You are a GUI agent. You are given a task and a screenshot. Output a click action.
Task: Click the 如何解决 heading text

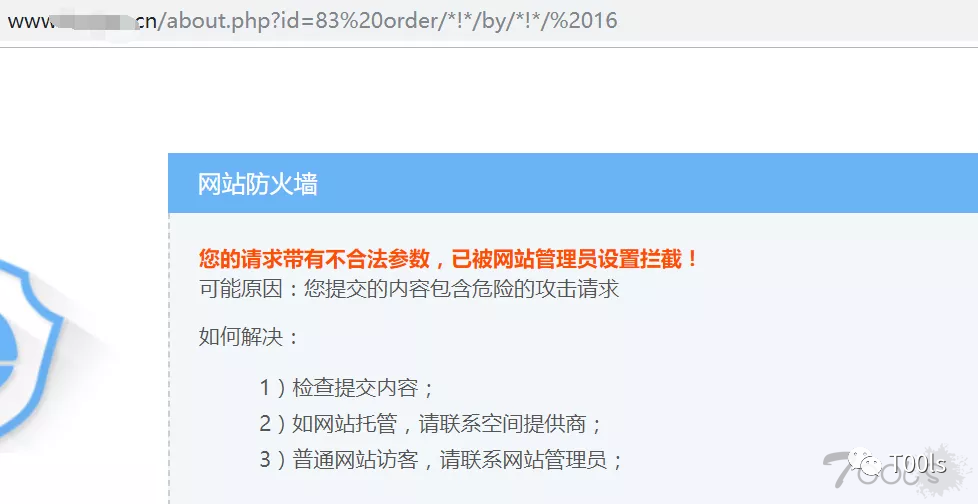point(249,337)
